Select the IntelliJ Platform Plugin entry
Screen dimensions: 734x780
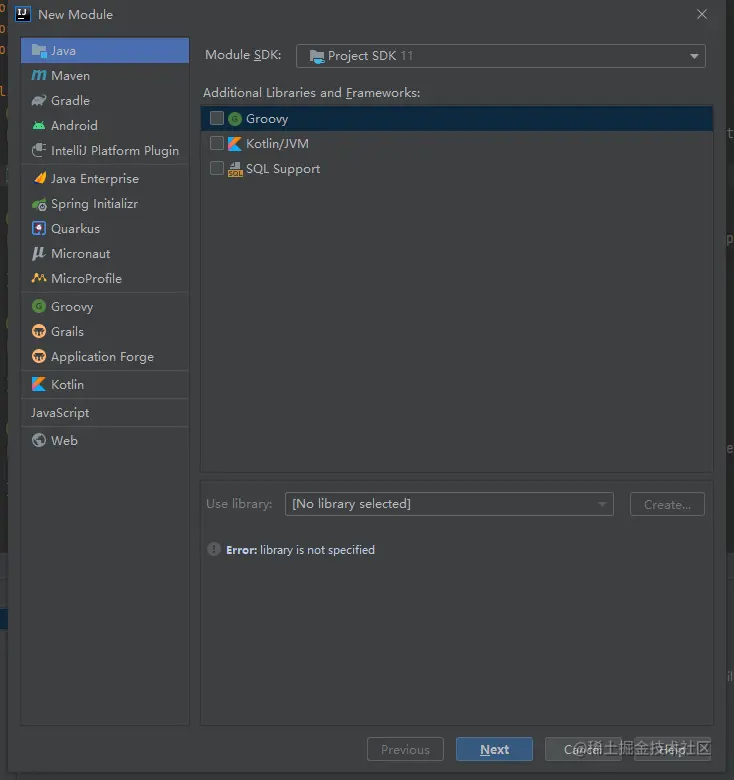coord(105,151)
